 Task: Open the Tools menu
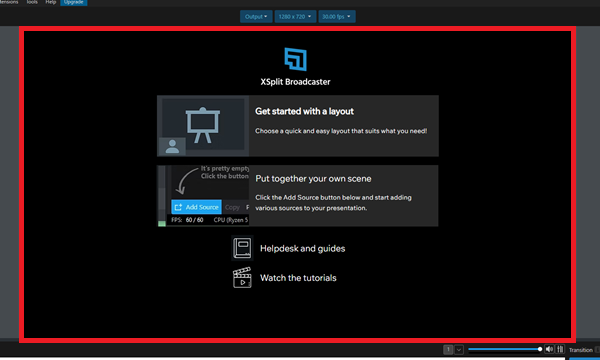click(x=32, y=2)
